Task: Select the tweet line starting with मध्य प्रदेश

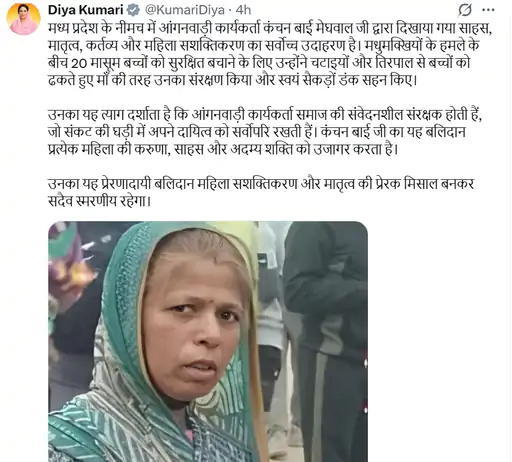Action: click(x=270, y=28)
